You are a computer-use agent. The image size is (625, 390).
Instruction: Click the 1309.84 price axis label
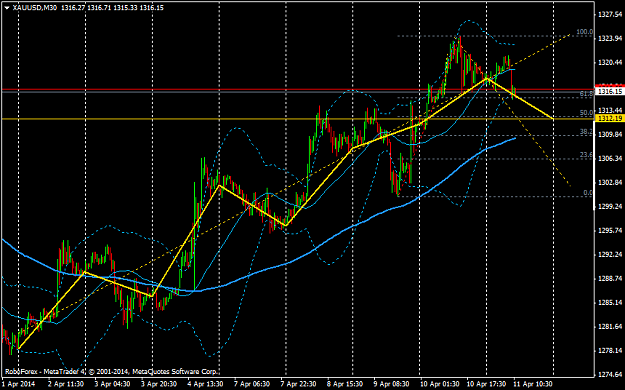coord(610,134)
